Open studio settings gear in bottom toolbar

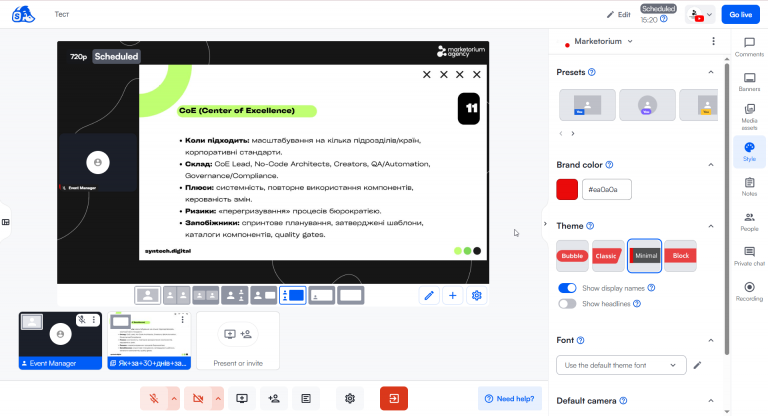[350, 398]
